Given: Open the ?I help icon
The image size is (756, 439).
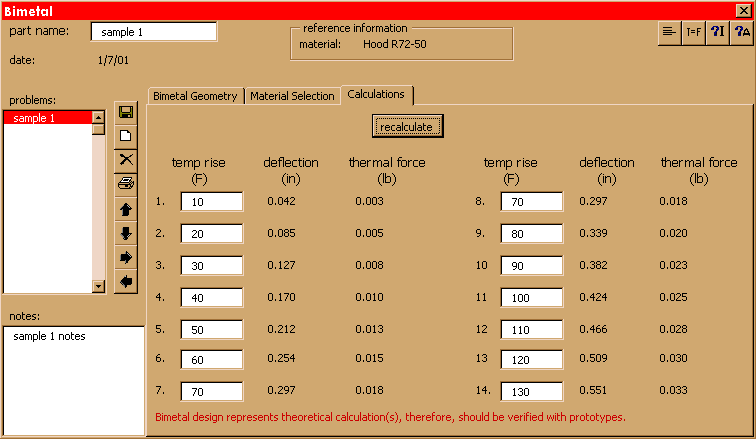Looking at the screenshot, I should [717, 32].
